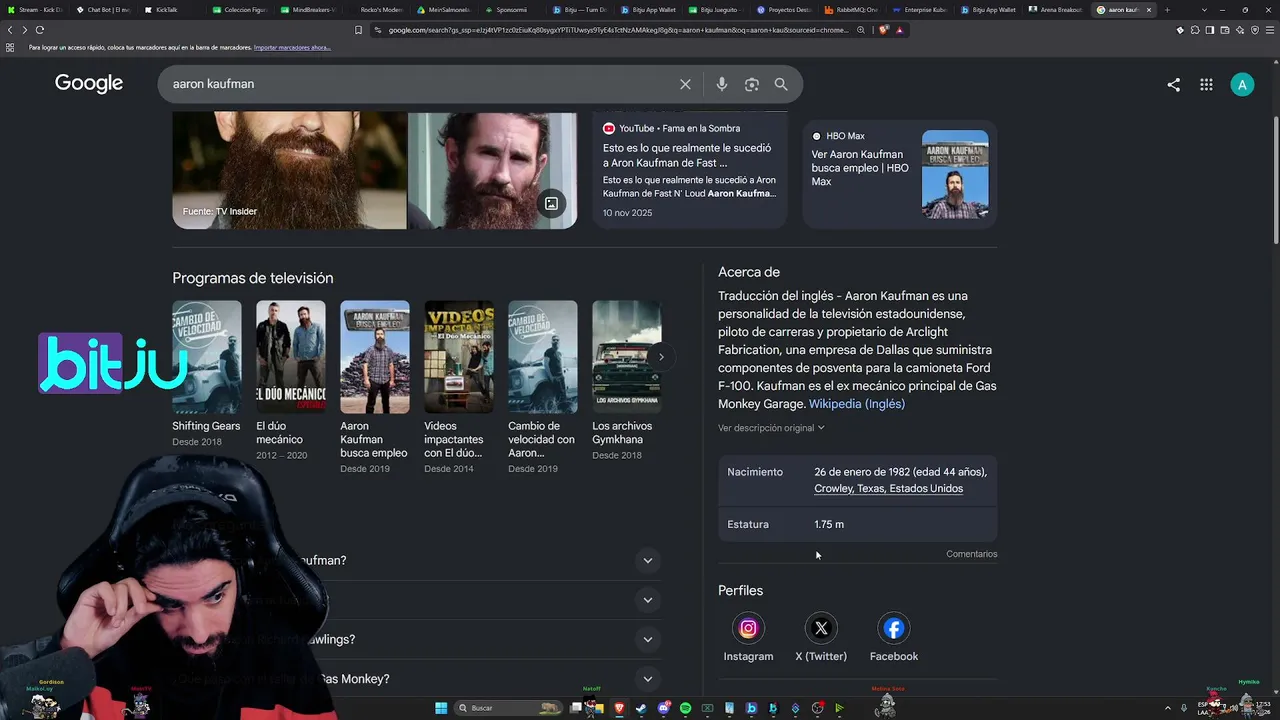This screenshot has height=720, width=1280.
Task: Go forward in browser history
Action: point(25,30)
